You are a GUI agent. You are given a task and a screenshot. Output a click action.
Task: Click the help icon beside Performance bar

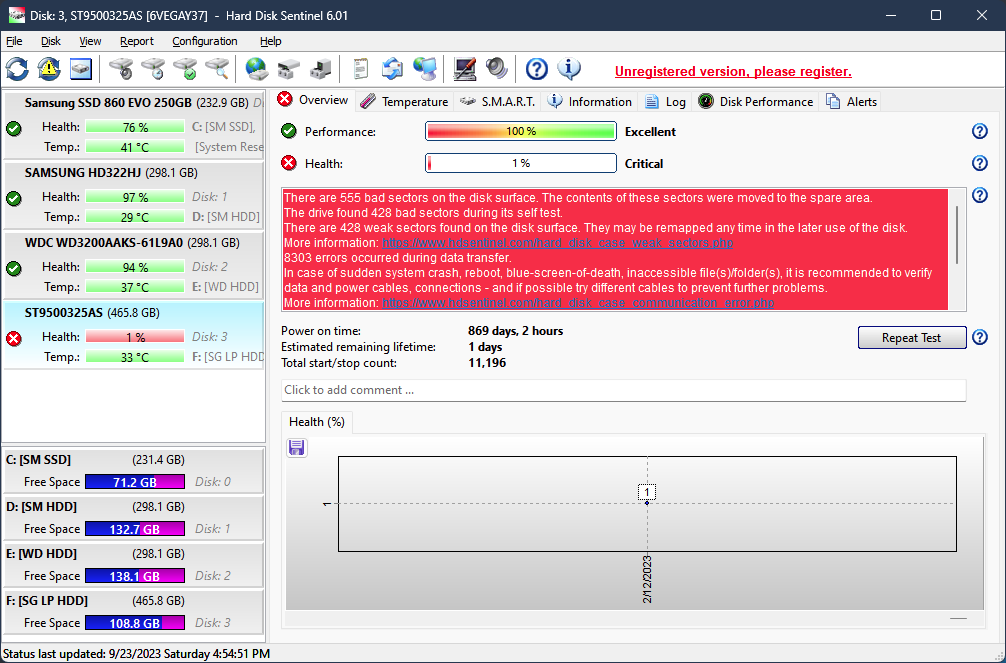coord(980,131)
